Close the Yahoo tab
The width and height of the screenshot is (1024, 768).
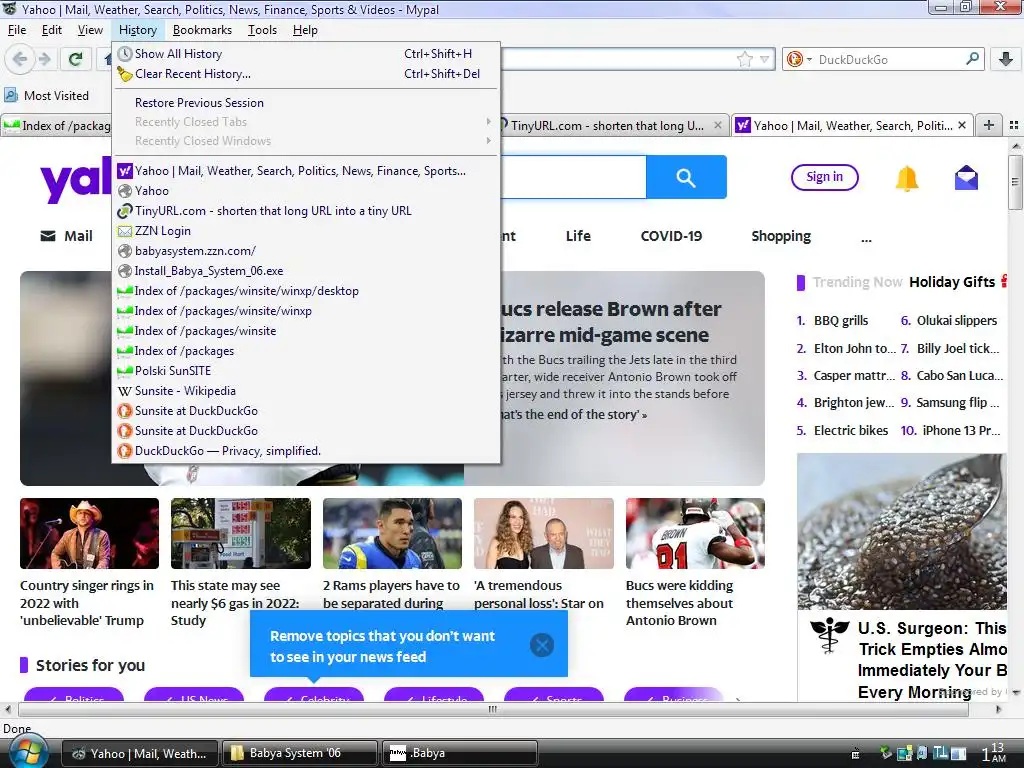click(x=962, y=125)
